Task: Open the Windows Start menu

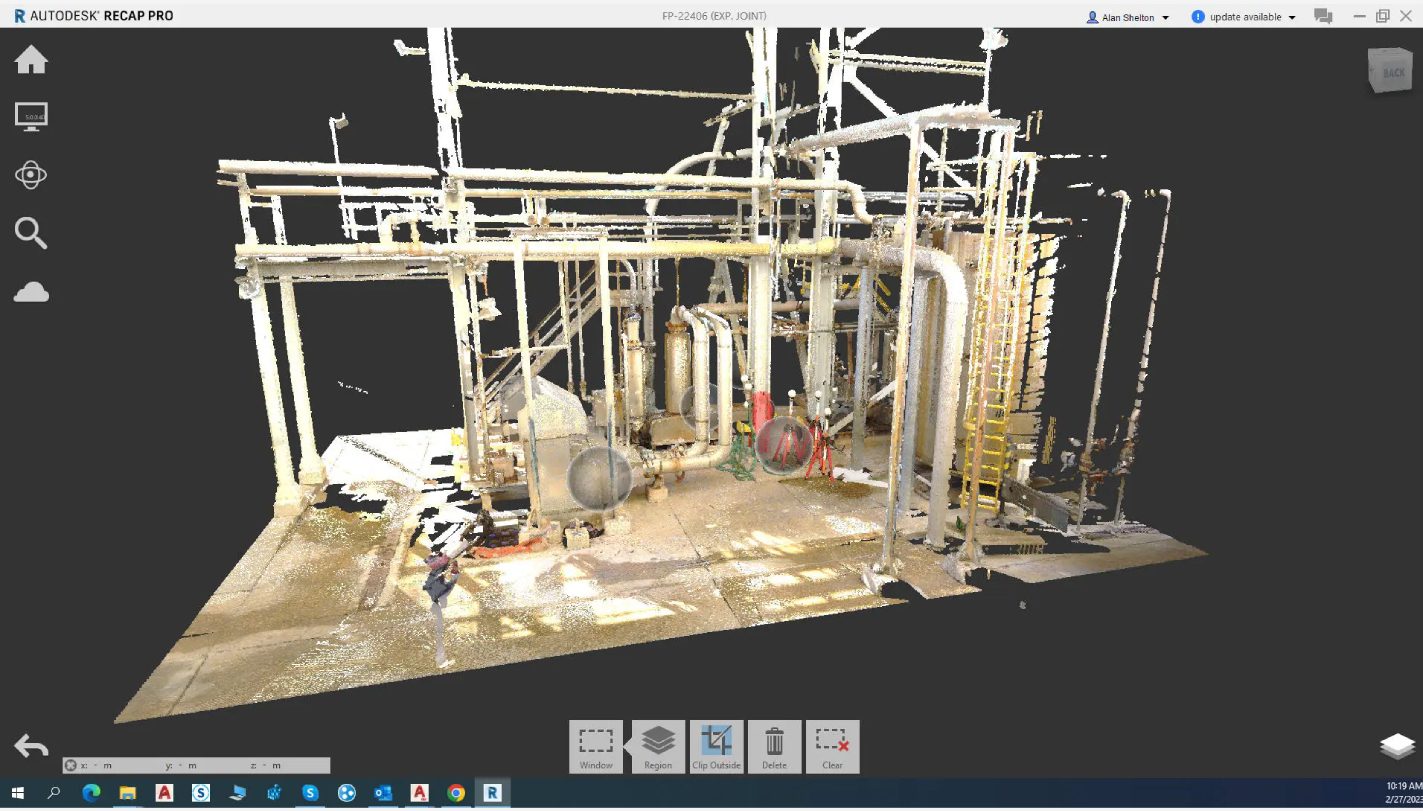Action: tap(17, 793)
